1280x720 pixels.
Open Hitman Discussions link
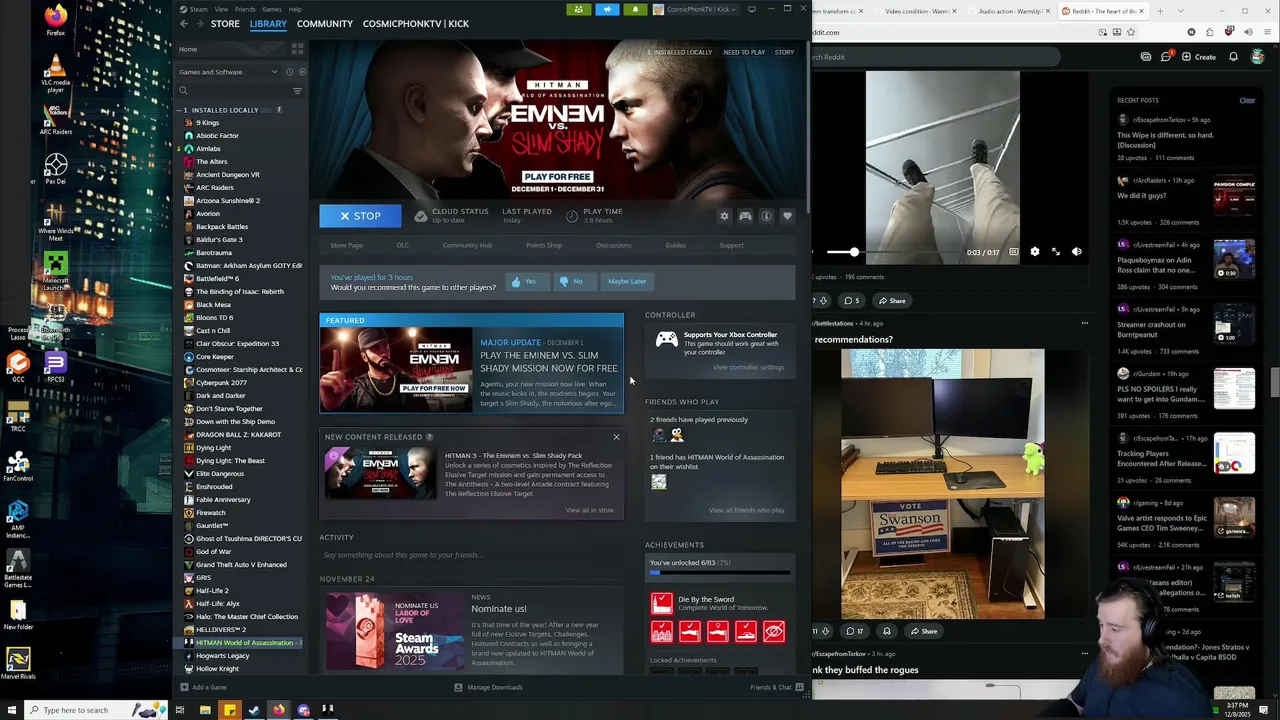(x=613, y=245)
